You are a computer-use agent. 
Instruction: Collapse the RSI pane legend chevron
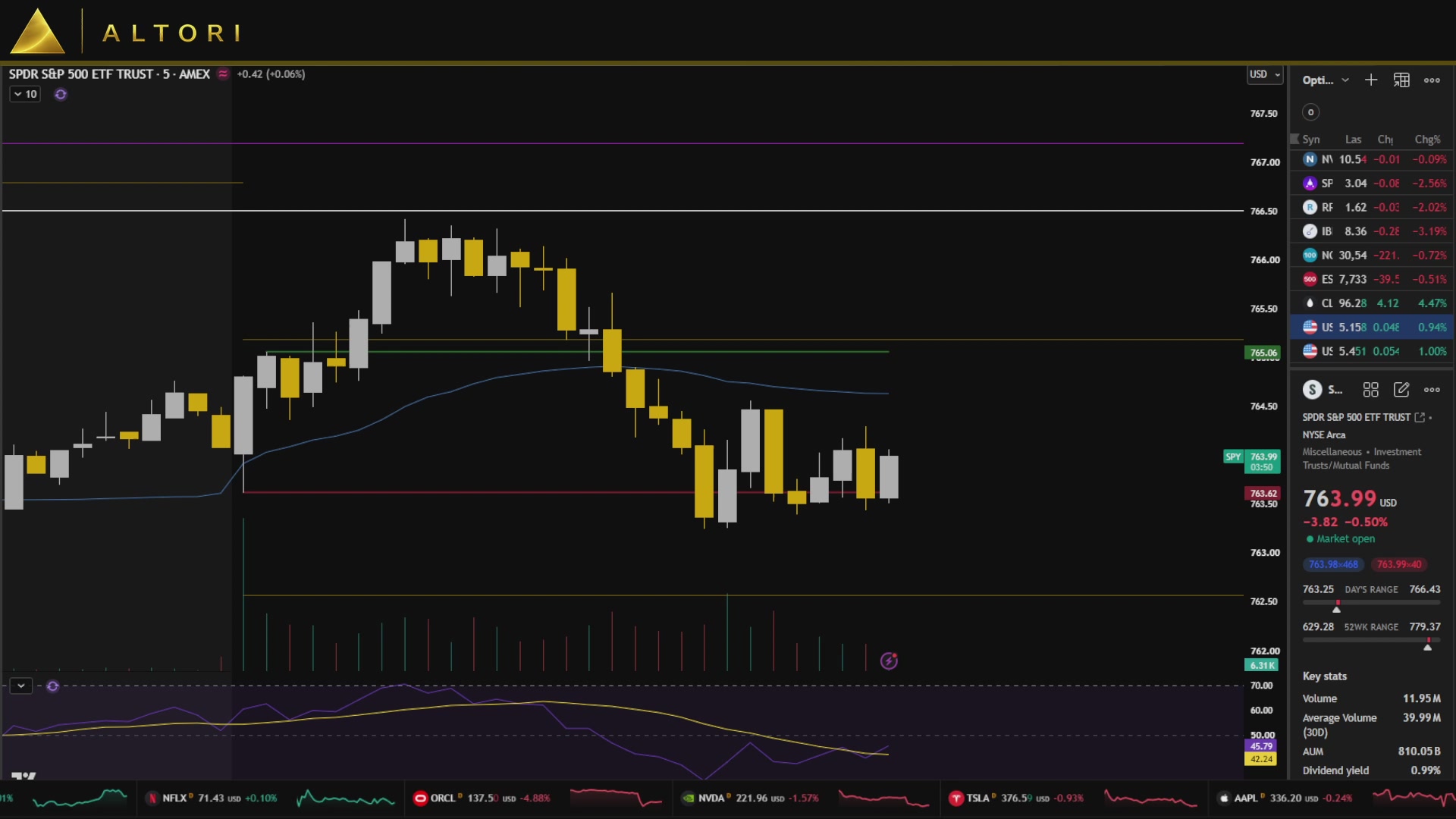coord(21,686)
